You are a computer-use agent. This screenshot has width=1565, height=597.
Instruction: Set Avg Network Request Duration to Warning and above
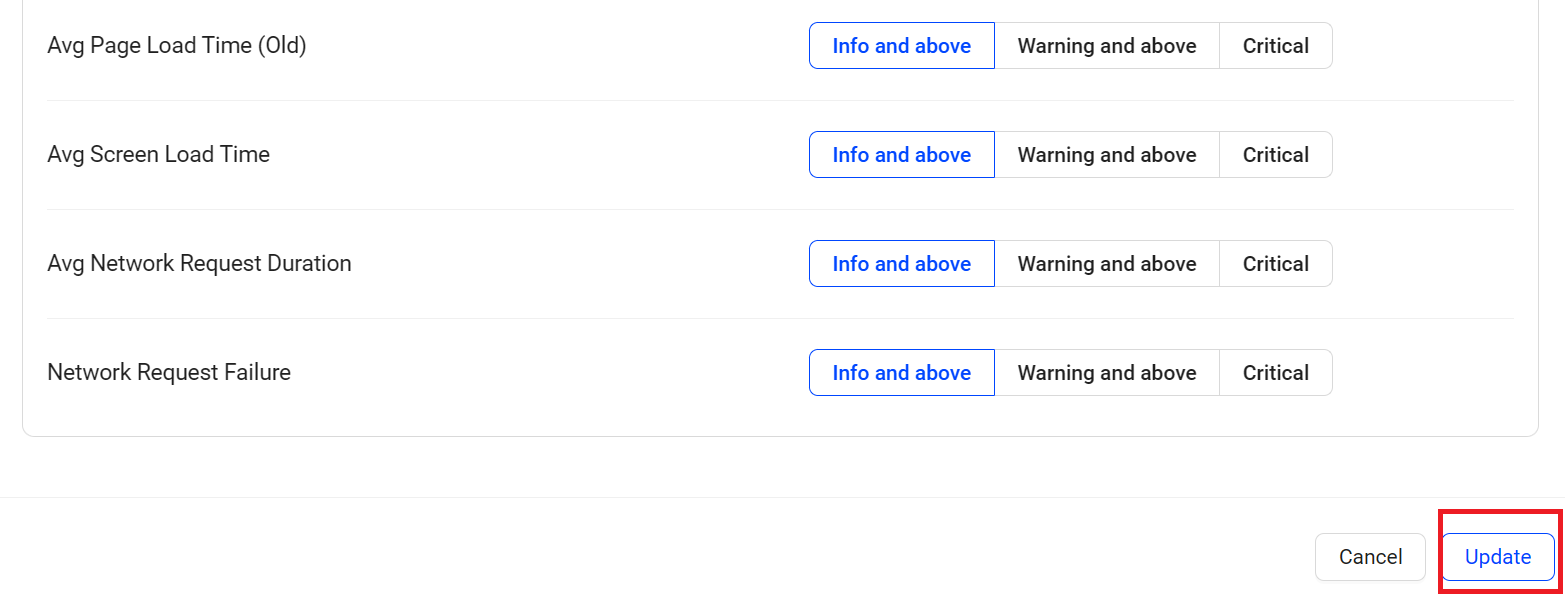coord(1106,264)
